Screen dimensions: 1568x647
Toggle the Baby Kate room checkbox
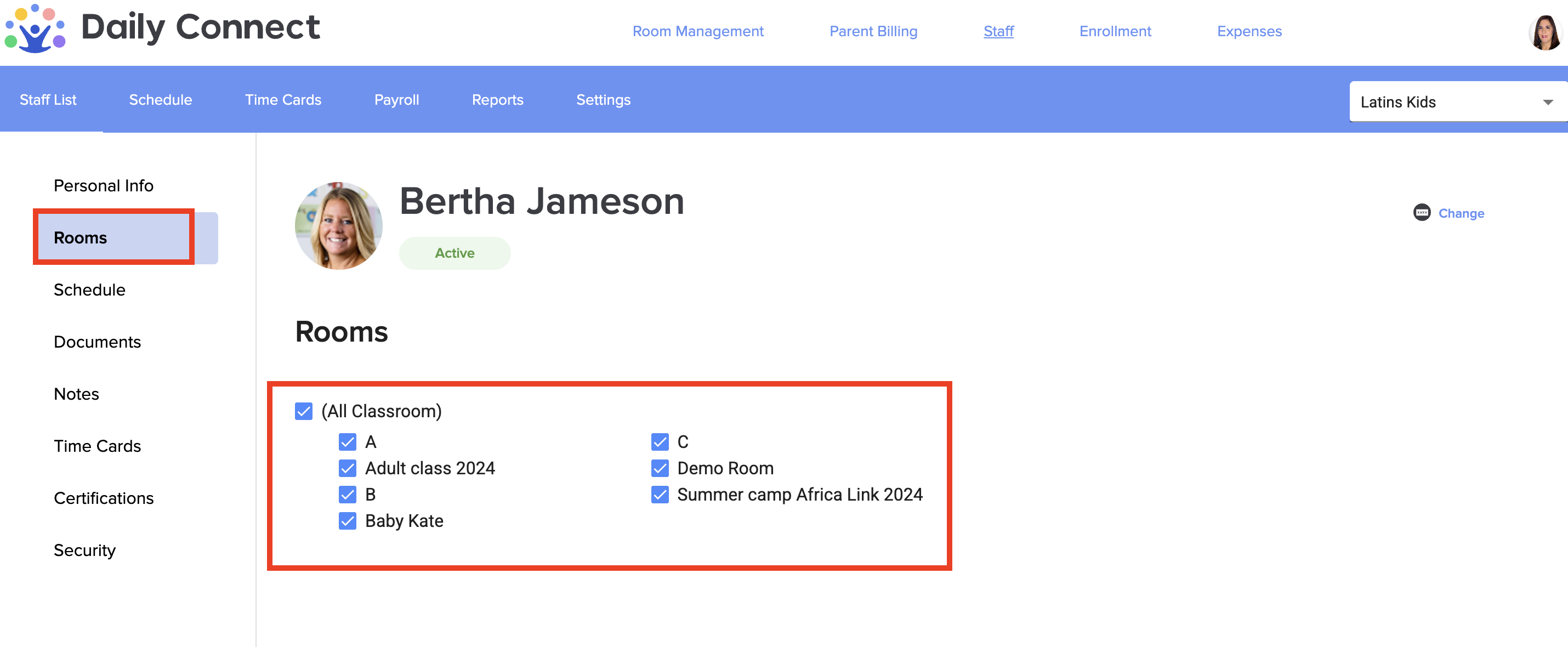(x=348, y=521)
